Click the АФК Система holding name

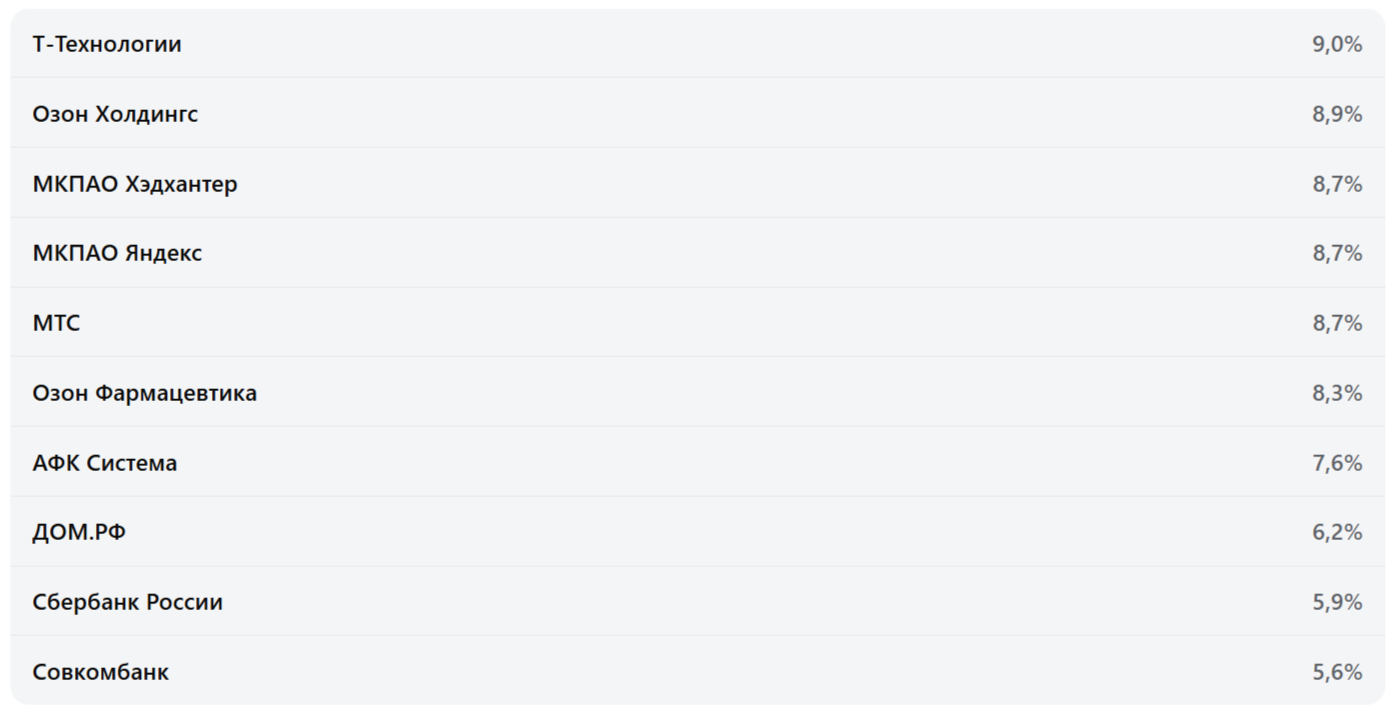pos(105,463)
